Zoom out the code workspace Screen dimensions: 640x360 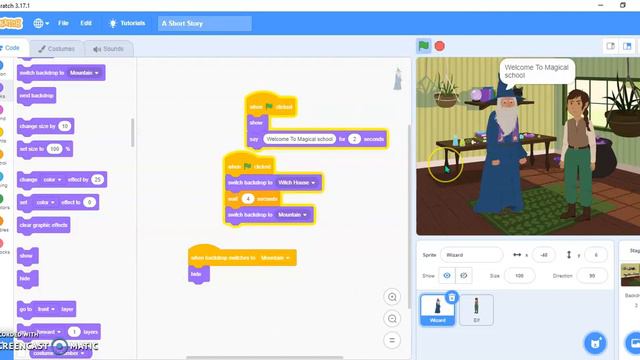(x=392, y=319)
